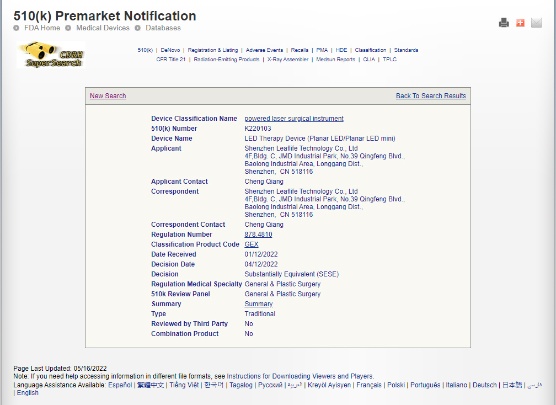556x405 pixels.
Task: Open the HDE database link
Action: click(341, 50)
